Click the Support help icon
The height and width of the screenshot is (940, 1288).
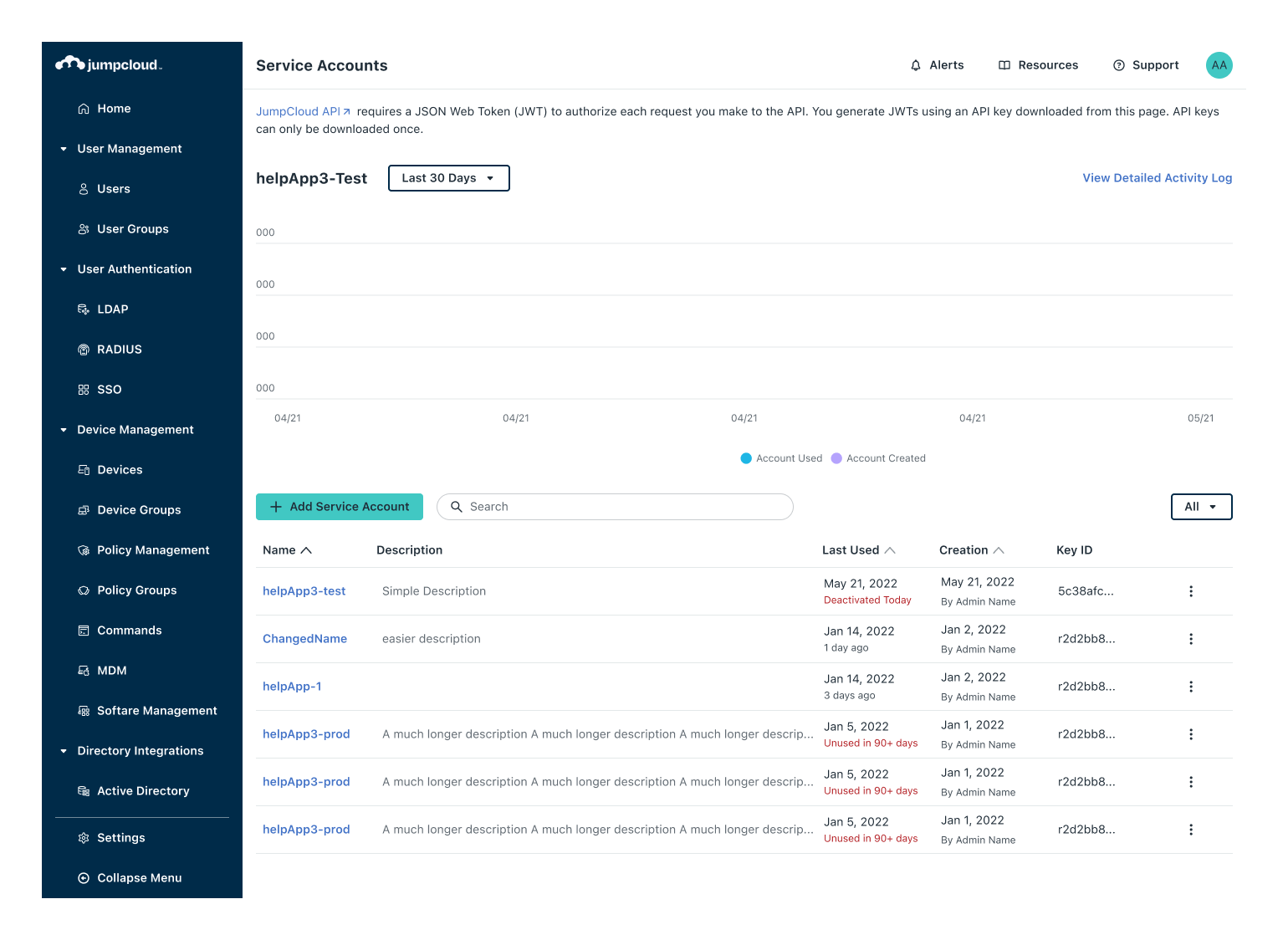point(1119,65)
